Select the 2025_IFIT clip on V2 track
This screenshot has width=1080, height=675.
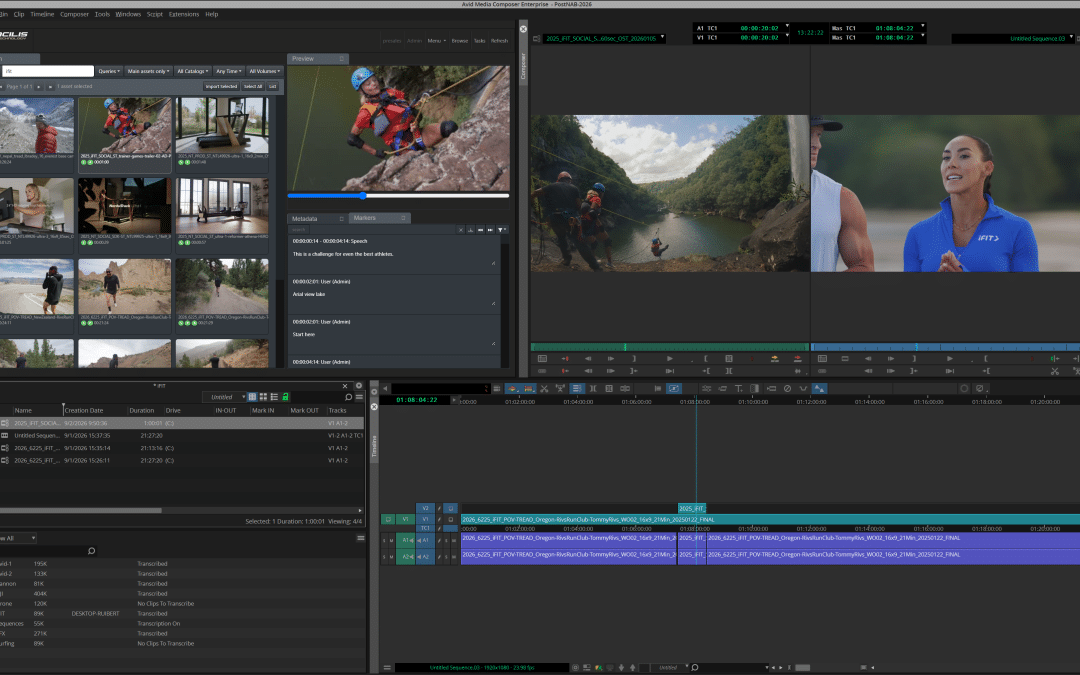pyautogui.click(x=692, y=508)
